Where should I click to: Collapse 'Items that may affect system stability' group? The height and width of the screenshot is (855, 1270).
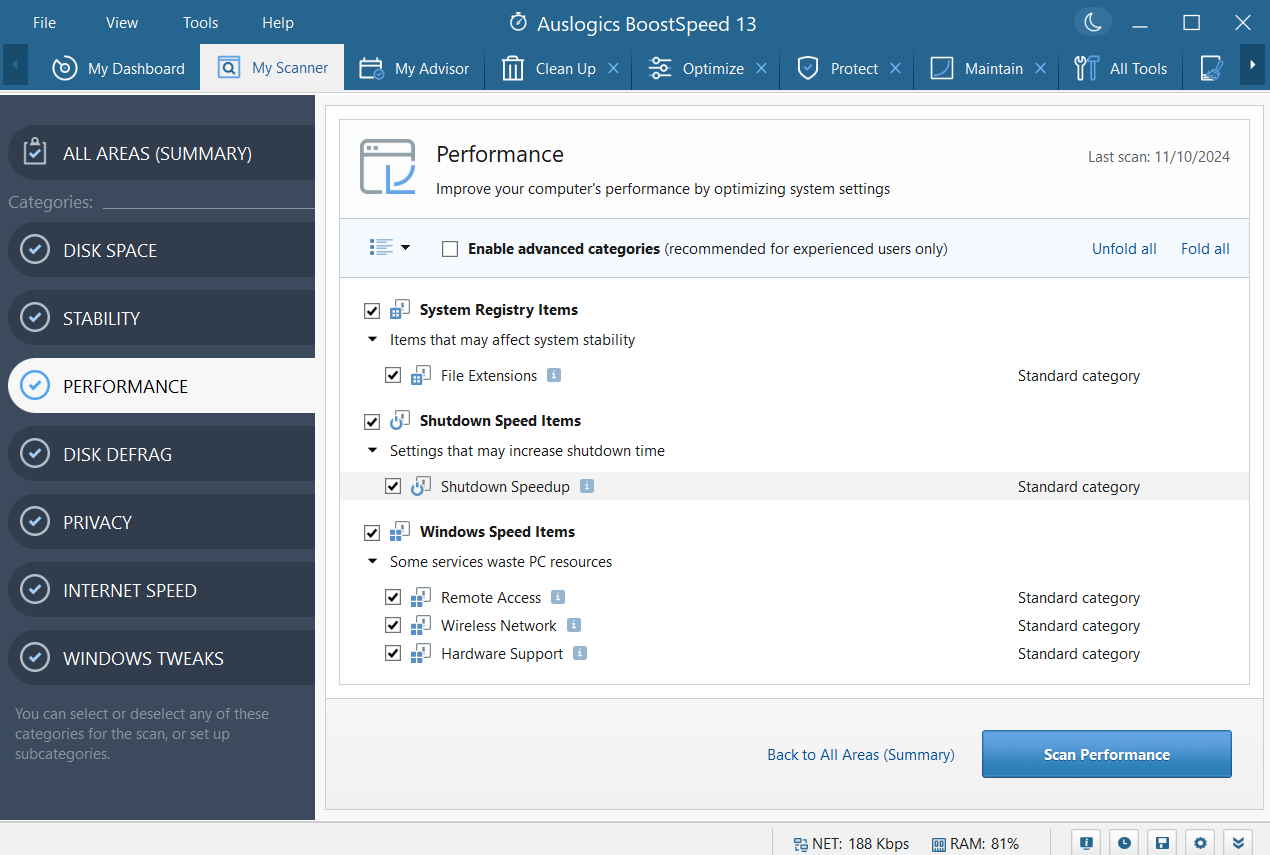point(373,340)
